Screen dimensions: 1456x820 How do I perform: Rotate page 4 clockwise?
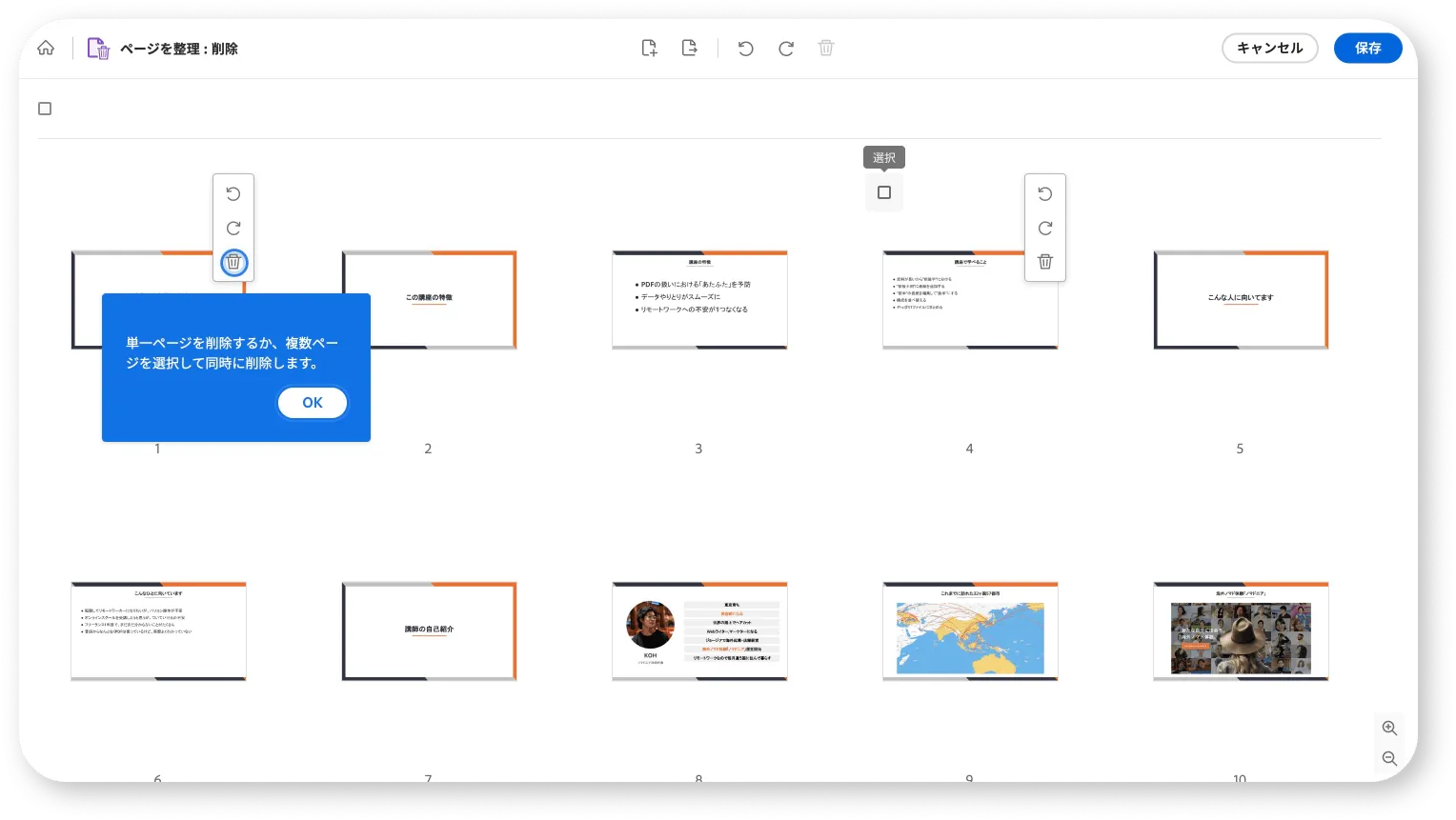(1045, 228)
